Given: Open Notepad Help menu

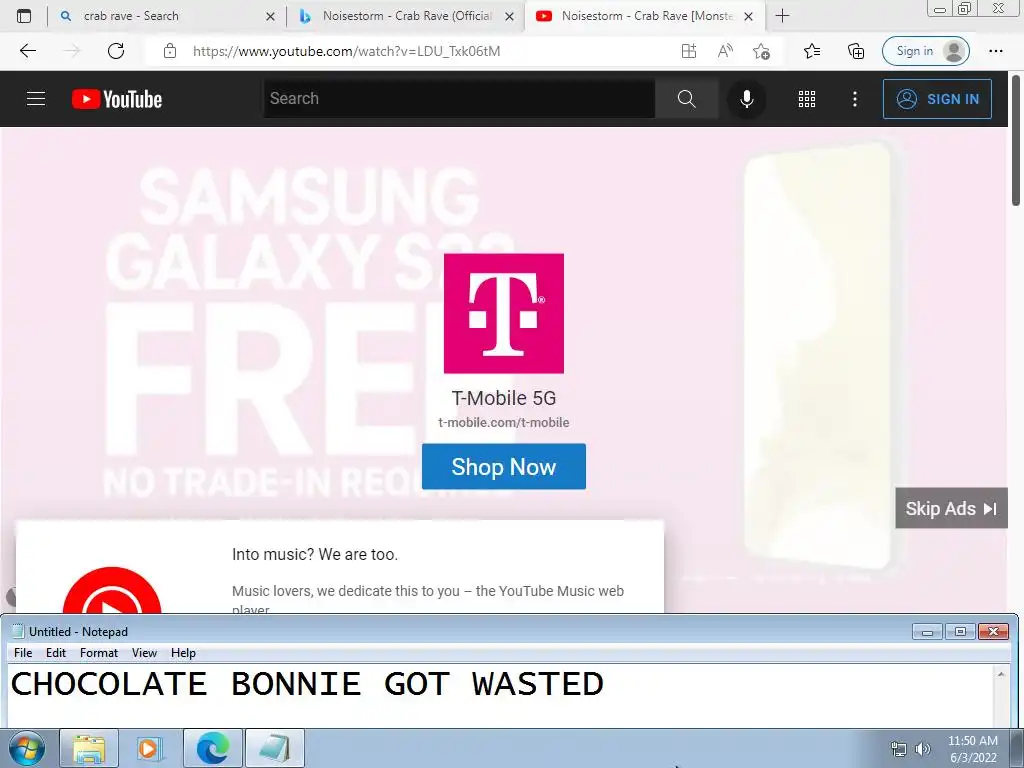Looking at the screenshot, I should (x=184, y=652).
